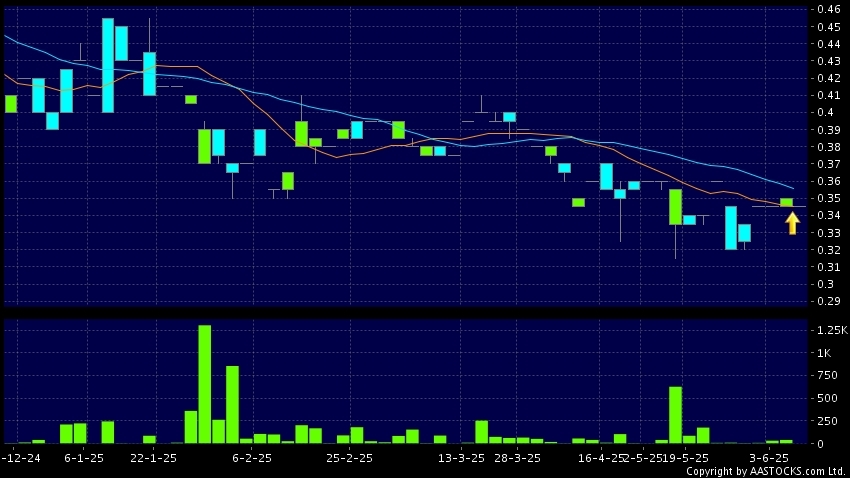Click the 0.32 price level label
The image size is (850, 478).
829,250
